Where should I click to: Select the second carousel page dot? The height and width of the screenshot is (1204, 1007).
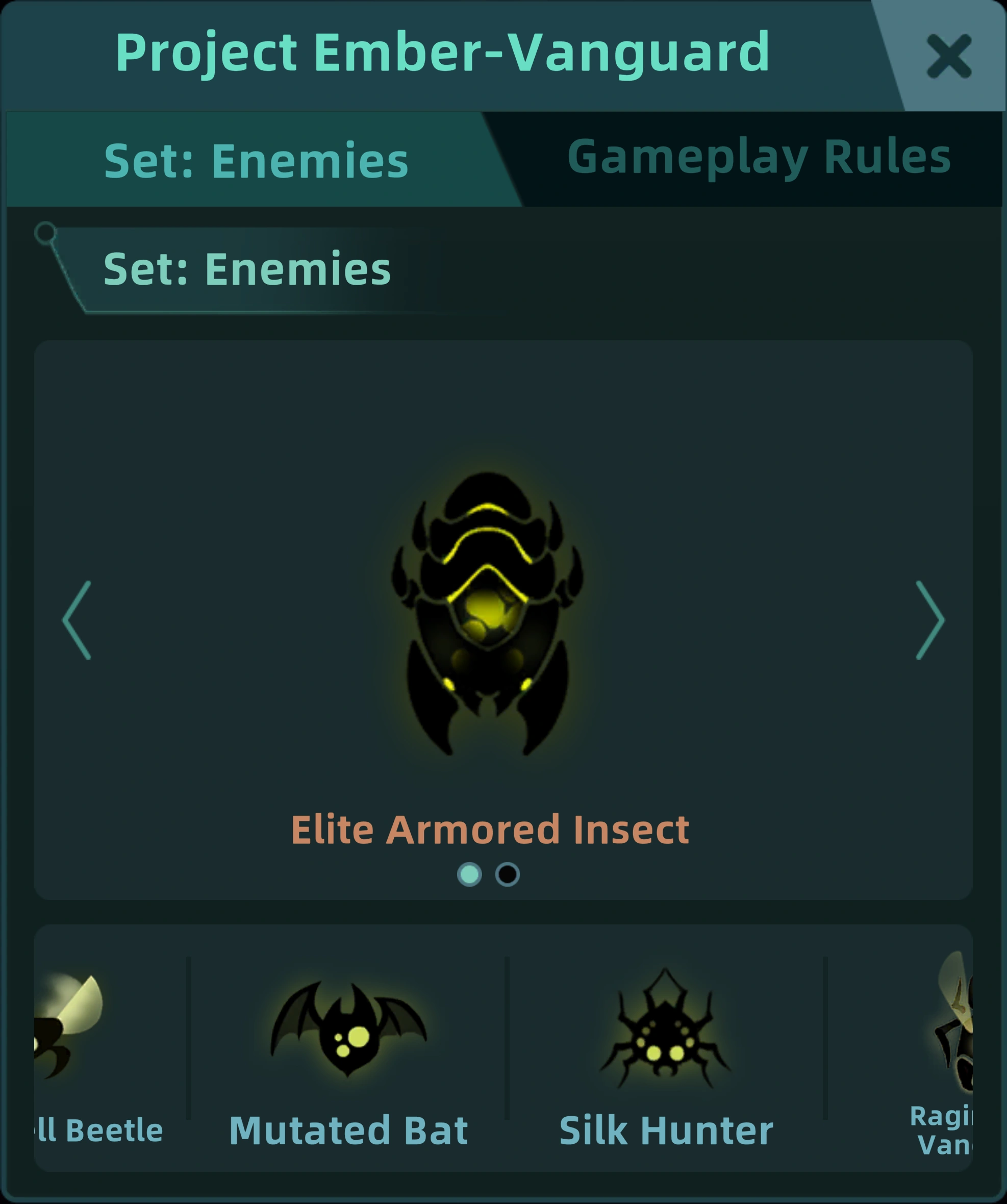507,874
